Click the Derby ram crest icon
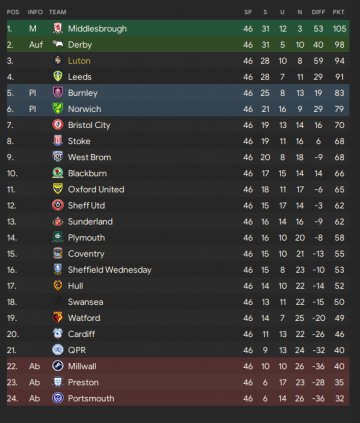Screen dimensions: 360x423 tap(58, 44)
